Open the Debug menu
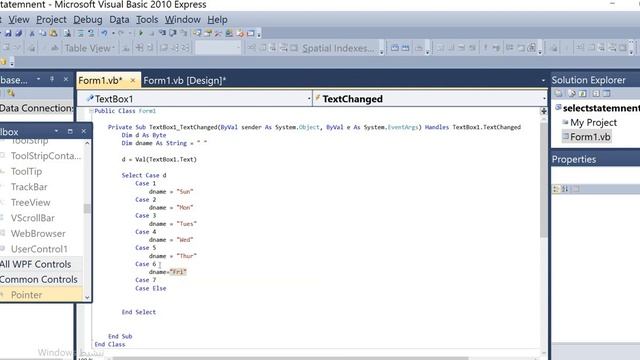 click(88, 20)
